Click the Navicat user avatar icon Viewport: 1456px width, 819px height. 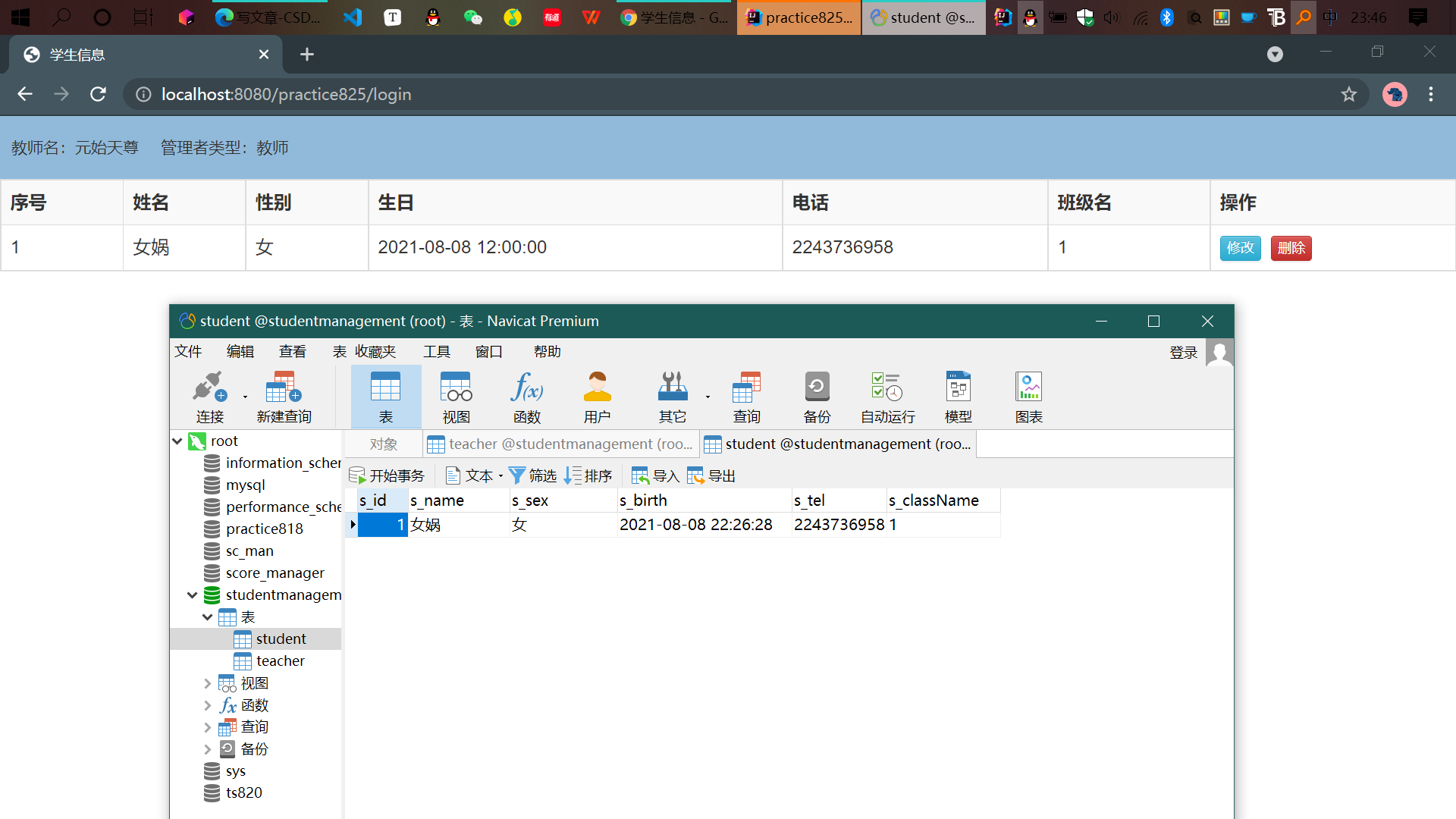pyautogui.click(x=1219, y=353)
